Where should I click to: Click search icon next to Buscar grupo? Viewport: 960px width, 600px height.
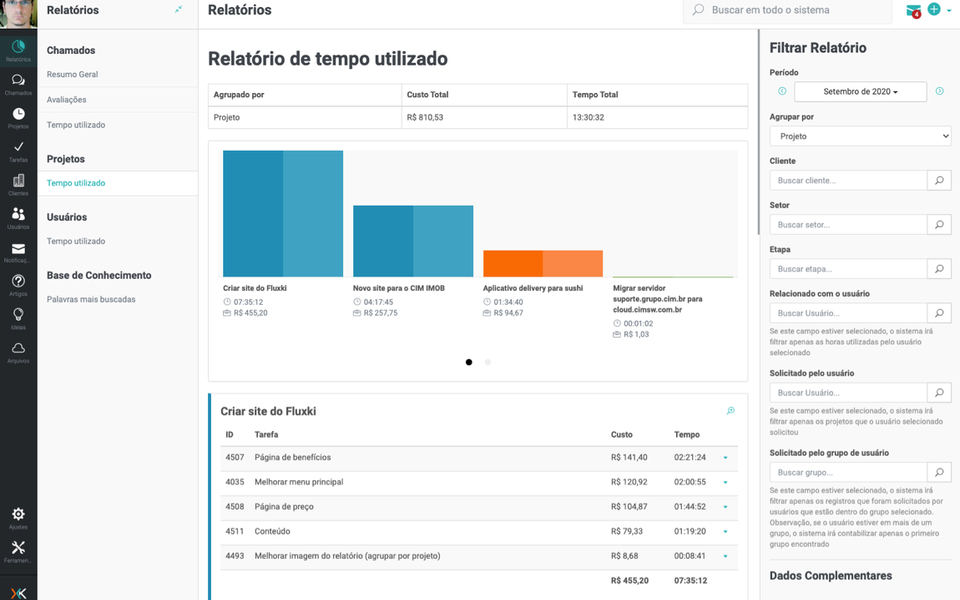pos(939,472)
